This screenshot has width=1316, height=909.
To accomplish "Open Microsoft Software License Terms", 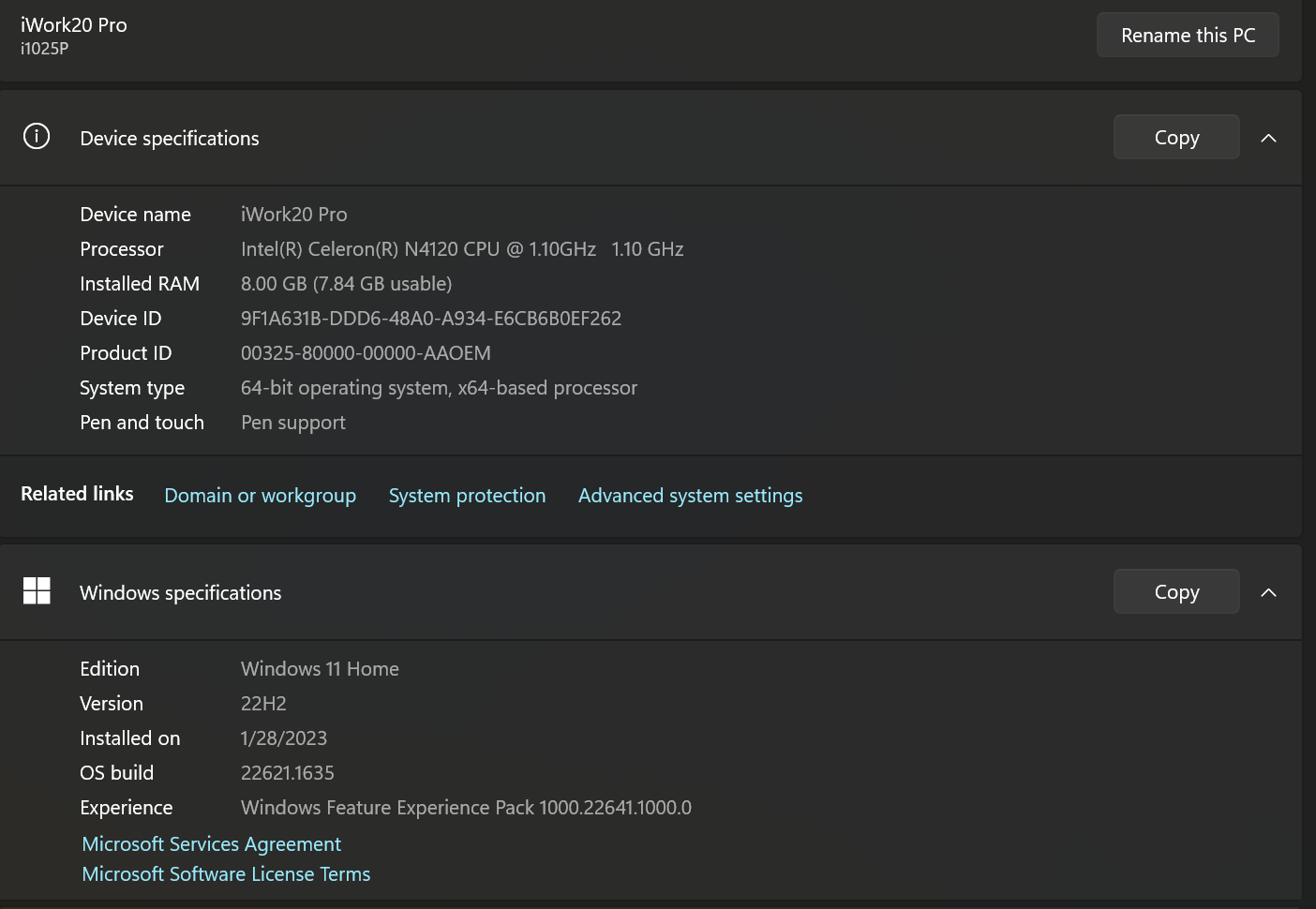I will click(x=226, y=874).
